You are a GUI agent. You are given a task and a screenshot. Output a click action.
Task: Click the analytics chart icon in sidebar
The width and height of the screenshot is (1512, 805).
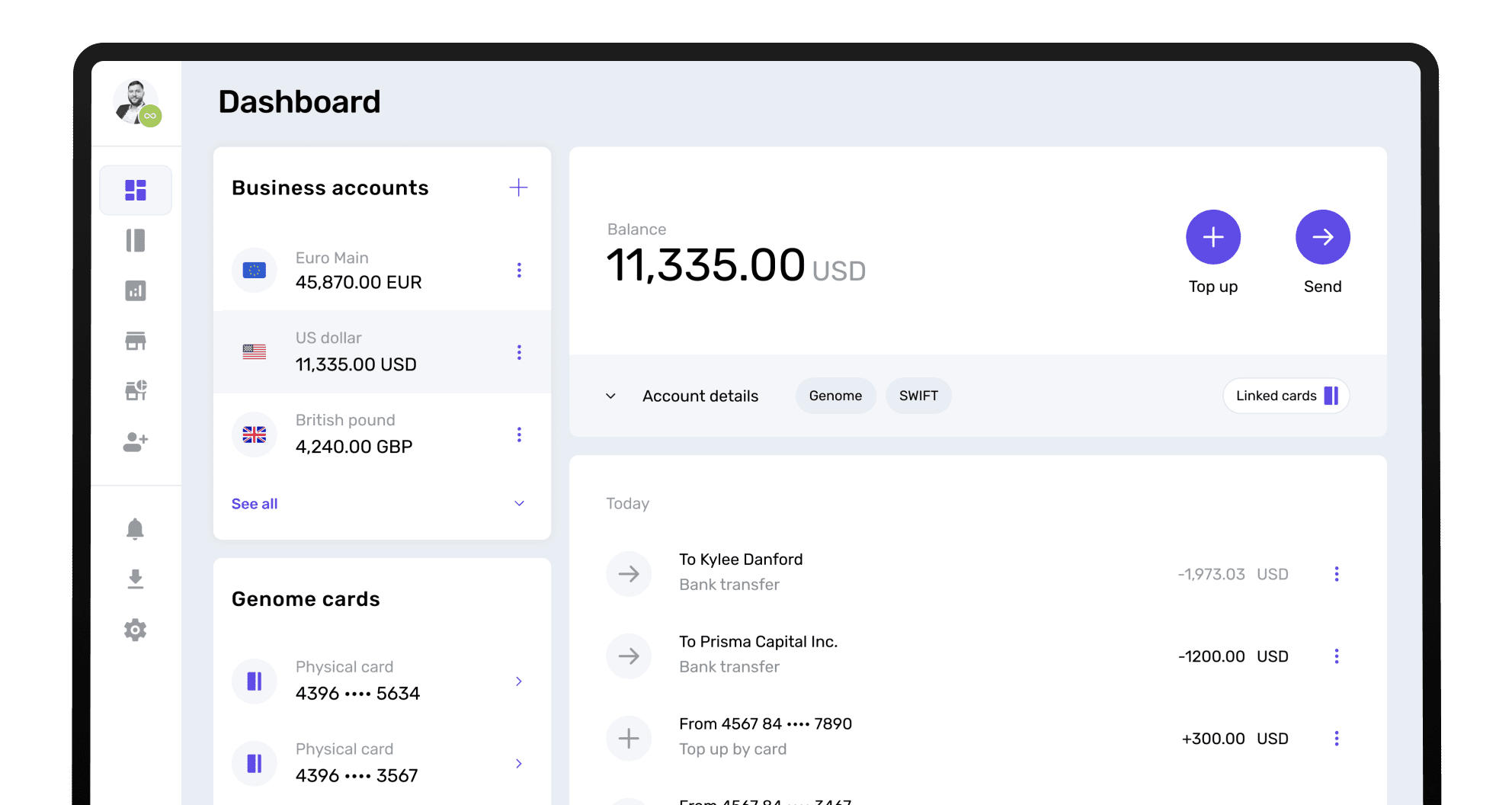point(136,290)
